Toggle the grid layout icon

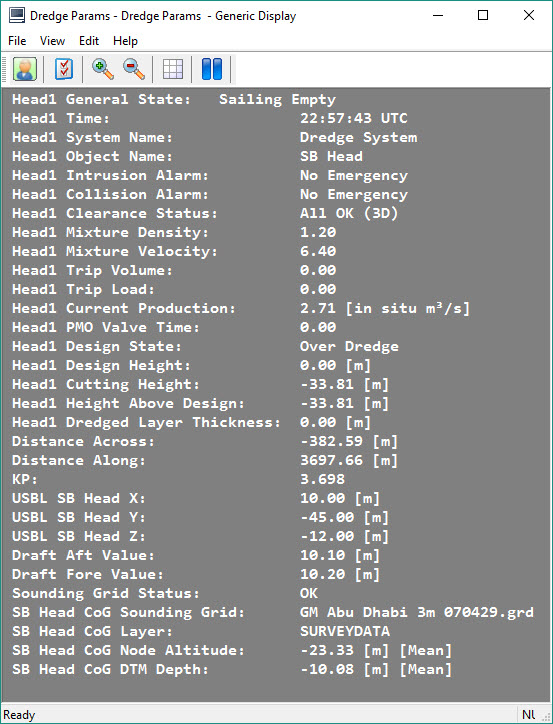tap(173, 69)
